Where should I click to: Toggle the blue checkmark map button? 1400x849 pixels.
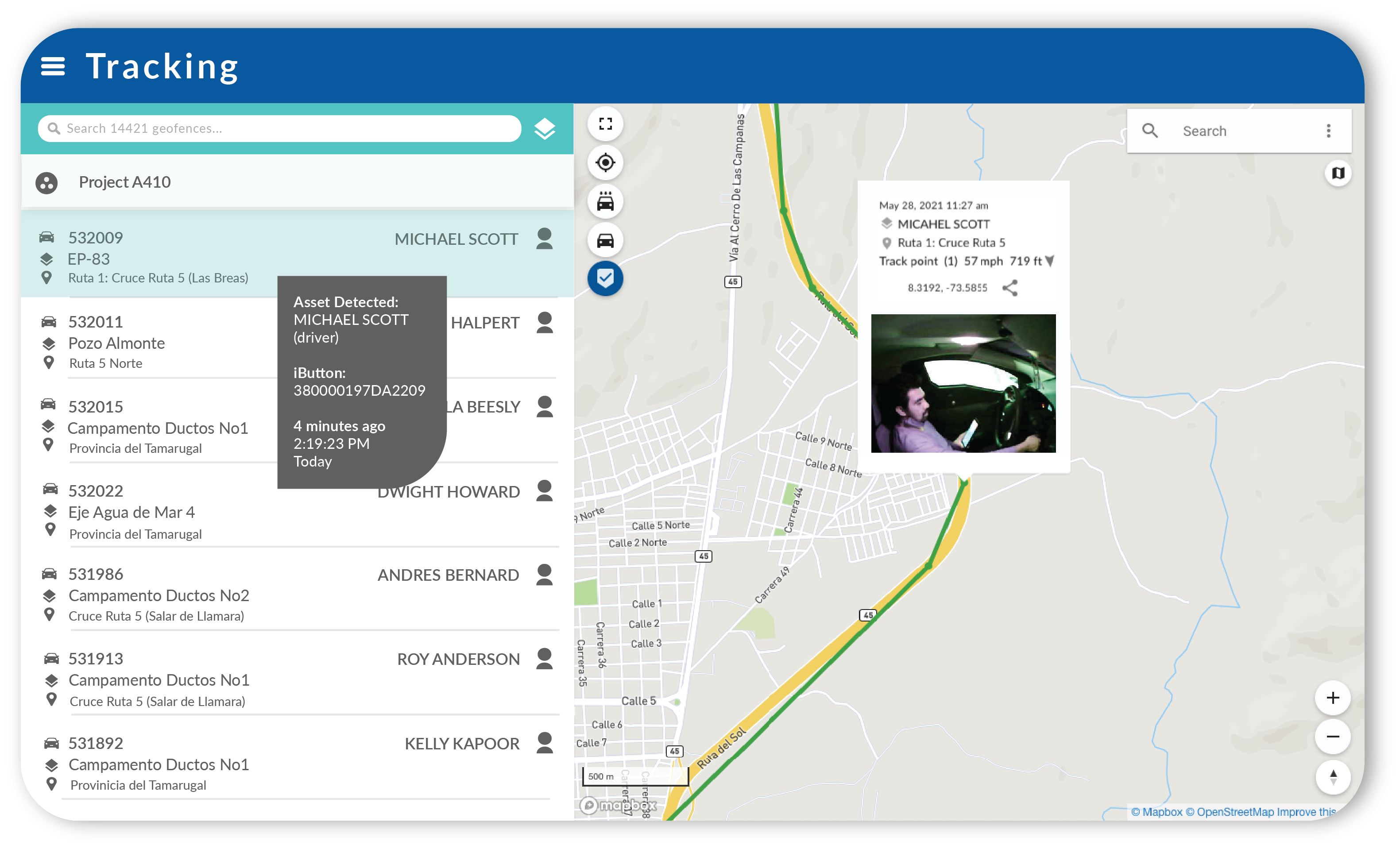605,279
